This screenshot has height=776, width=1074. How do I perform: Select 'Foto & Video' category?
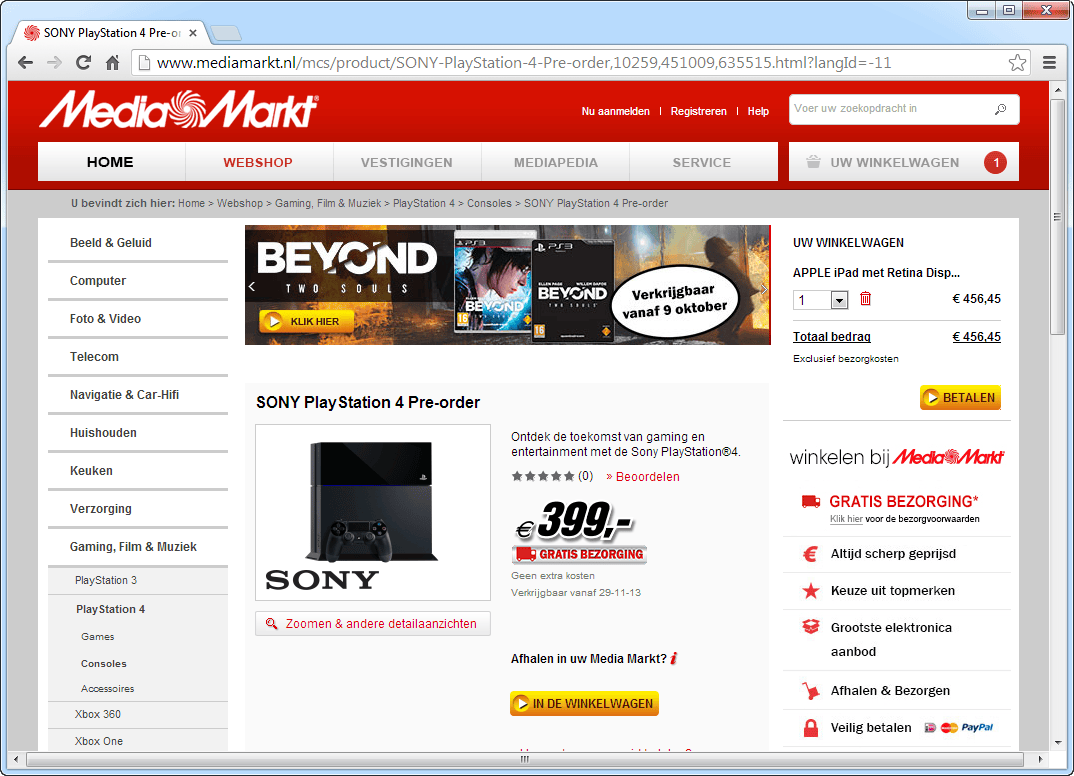click(105, 318)
